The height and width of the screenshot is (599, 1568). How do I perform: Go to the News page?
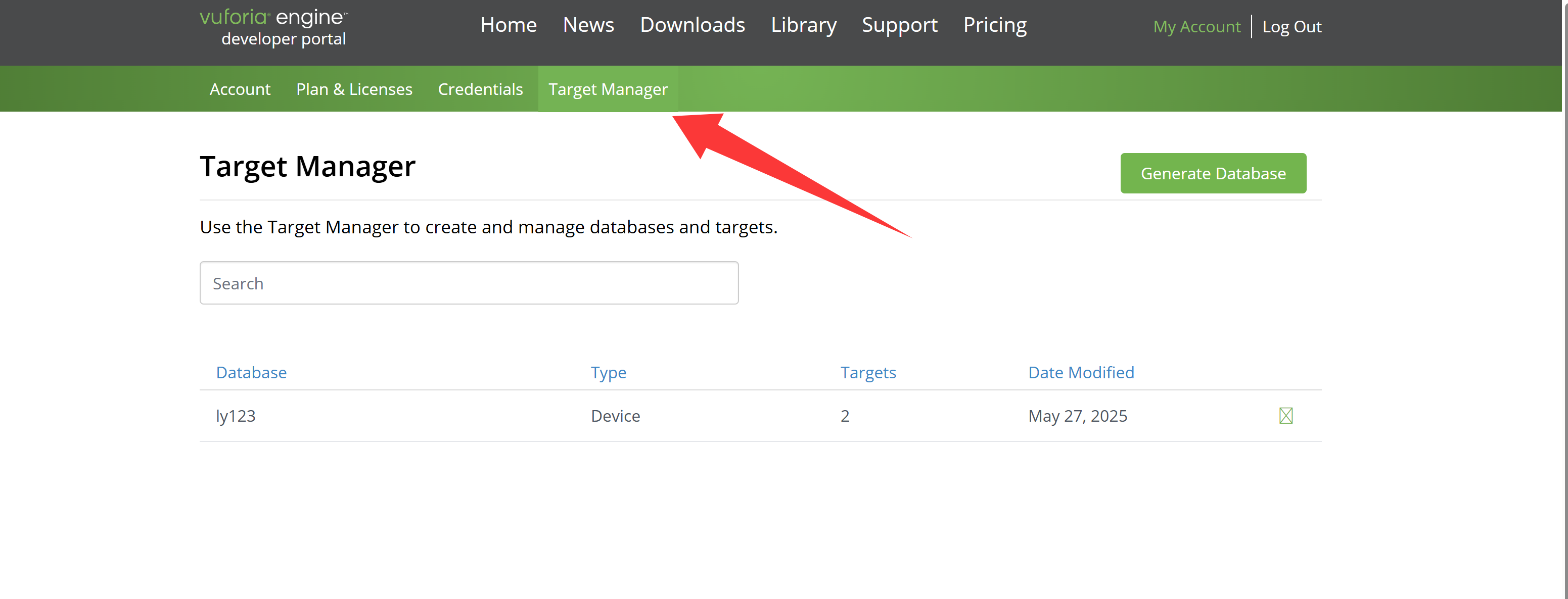coord(588,25)
